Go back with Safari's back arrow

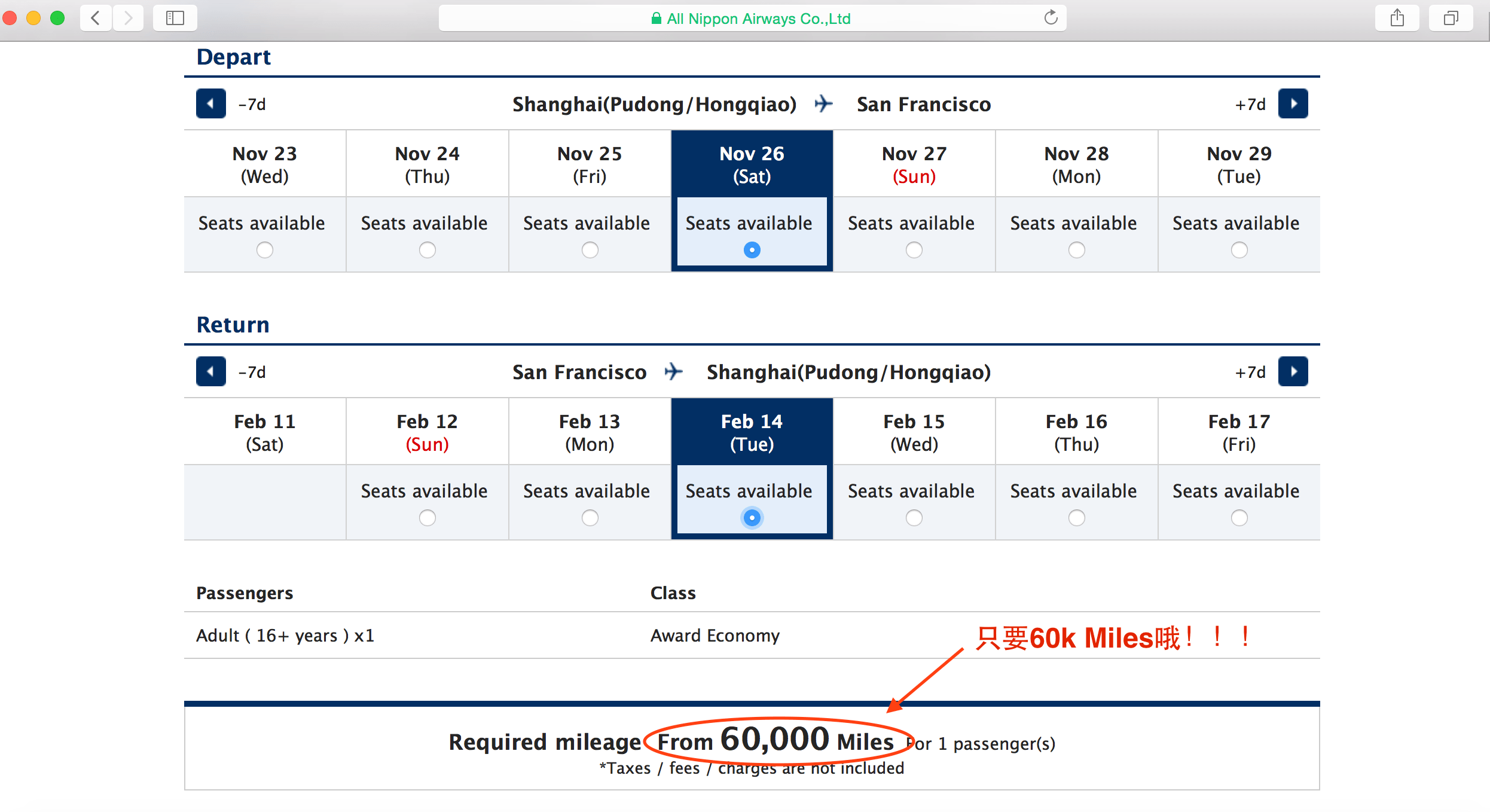point(96,18)
